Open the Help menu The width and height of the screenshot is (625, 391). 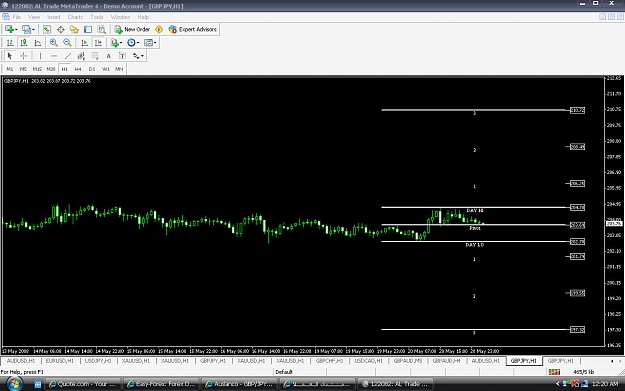point(143,17)
